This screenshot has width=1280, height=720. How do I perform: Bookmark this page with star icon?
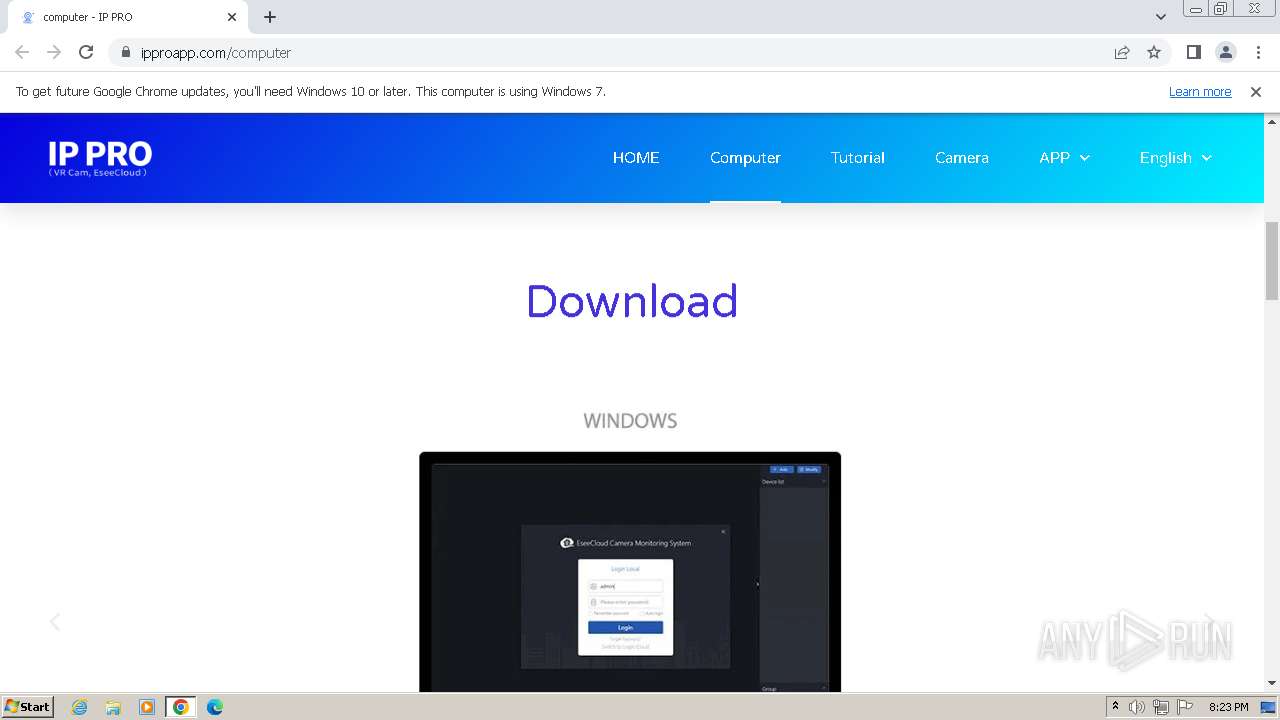1154,52
